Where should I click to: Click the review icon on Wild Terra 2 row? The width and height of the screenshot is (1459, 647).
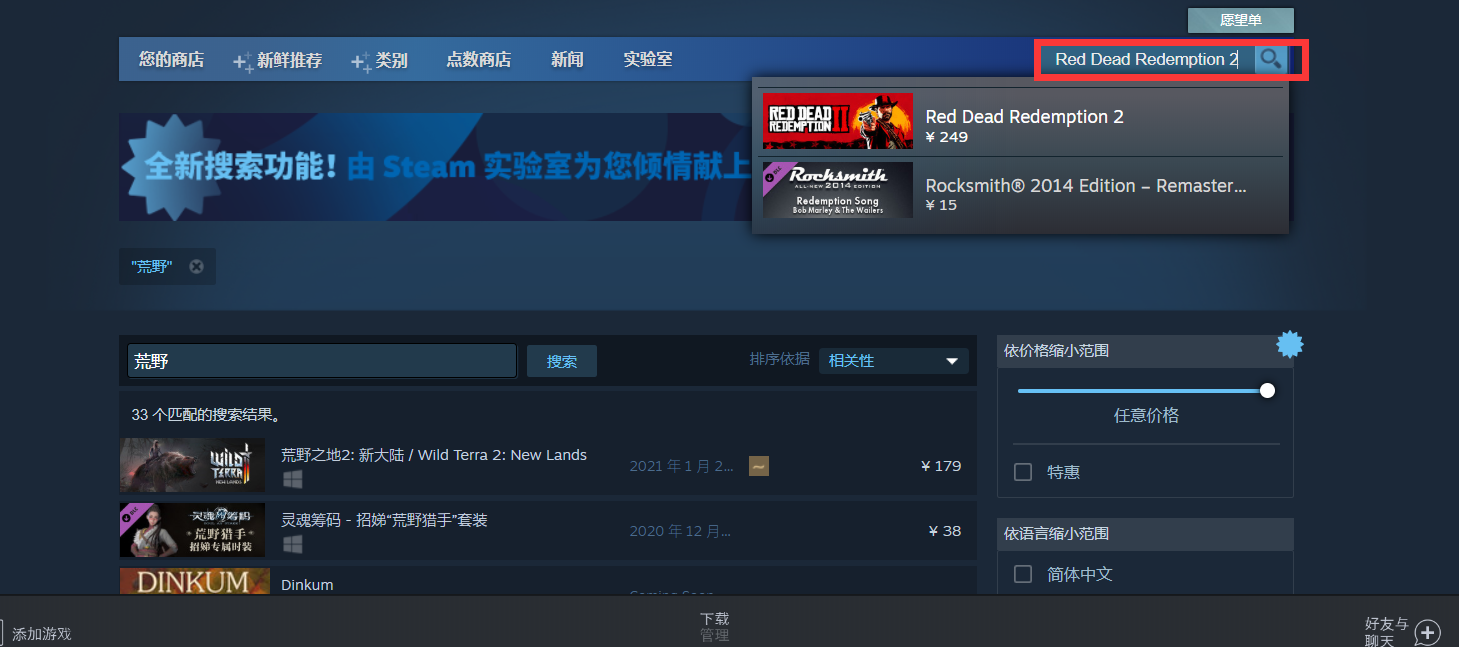[x=759, y=466]
